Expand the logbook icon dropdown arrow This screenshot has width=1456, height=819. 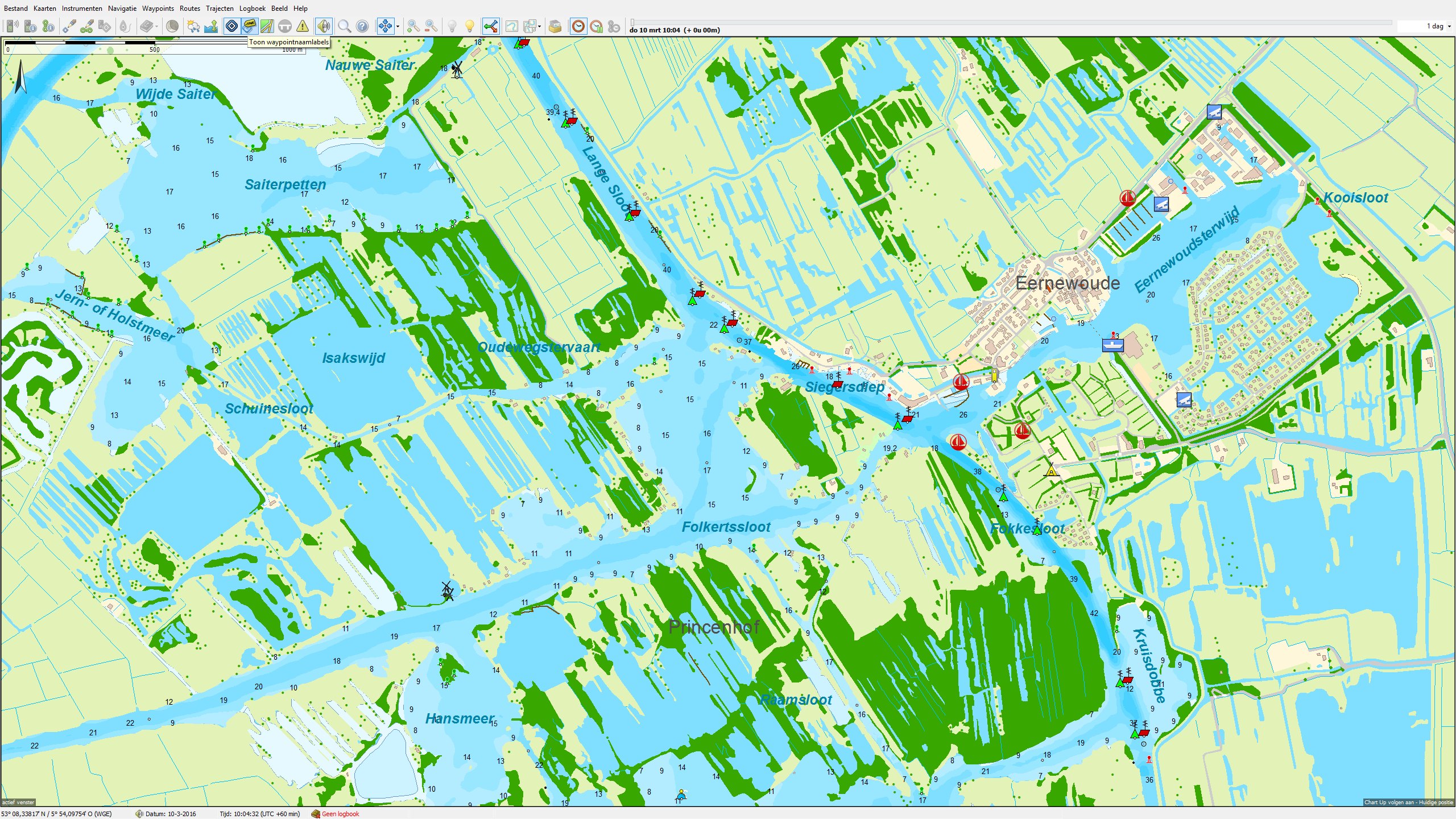[x=156, y=26]
